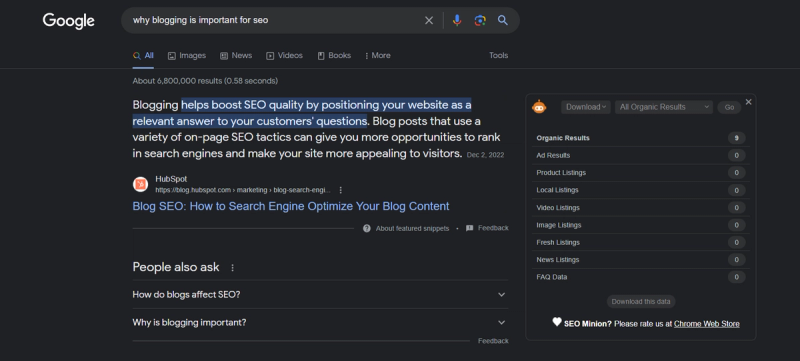
Task: Switch to the Videos tab
Action: 285,56
